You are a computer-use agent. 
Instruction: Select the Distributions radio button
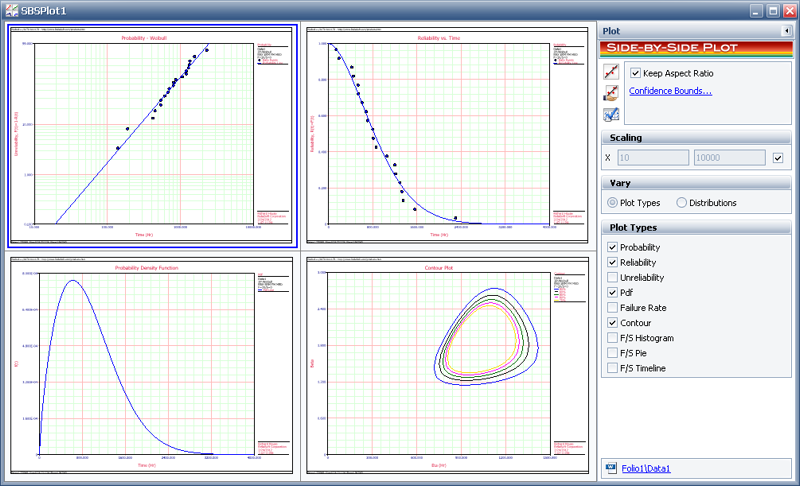pyautogui.click(x=682, y=203)
